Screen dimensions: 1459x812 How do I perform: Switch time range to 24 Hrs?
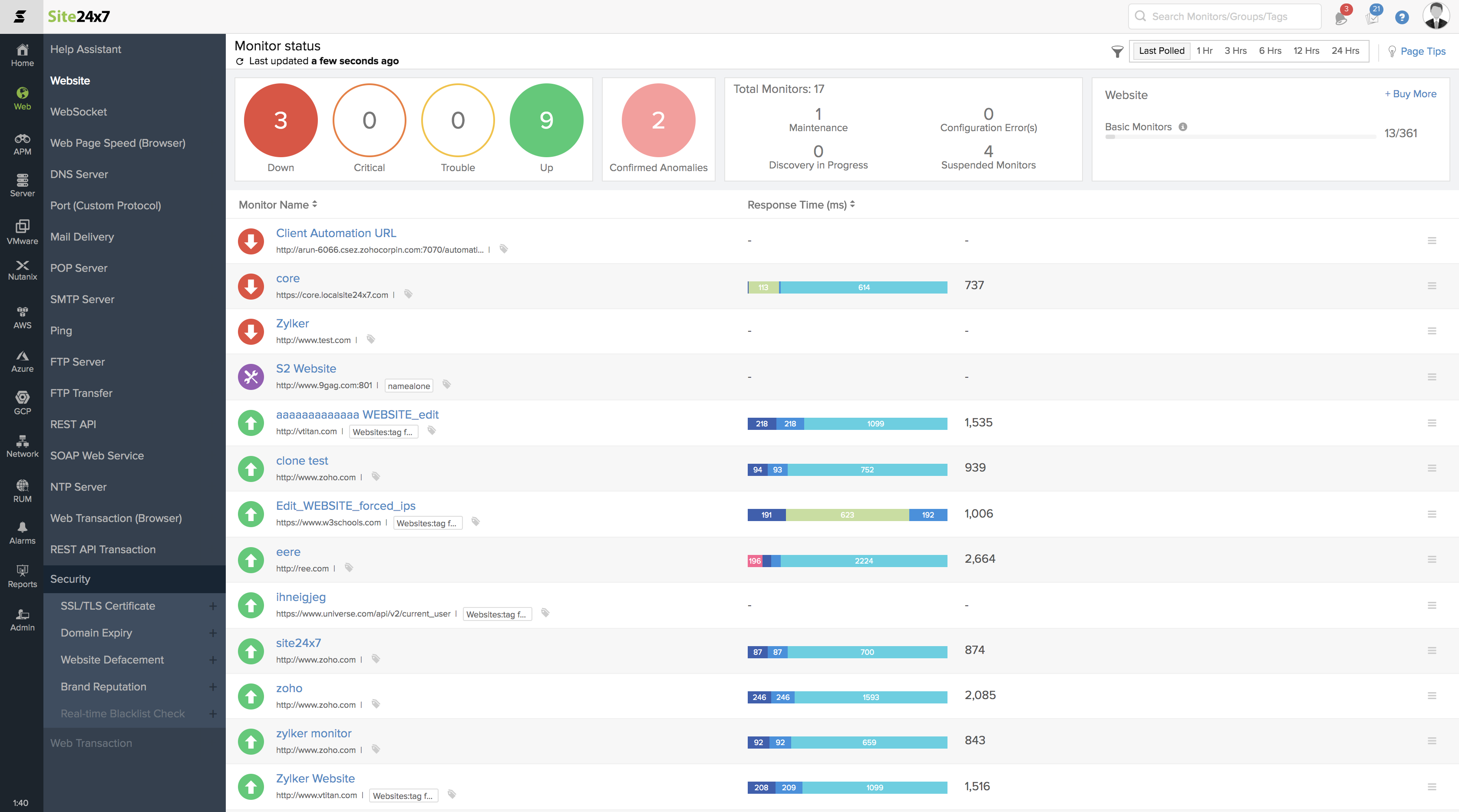(1345, 51)
